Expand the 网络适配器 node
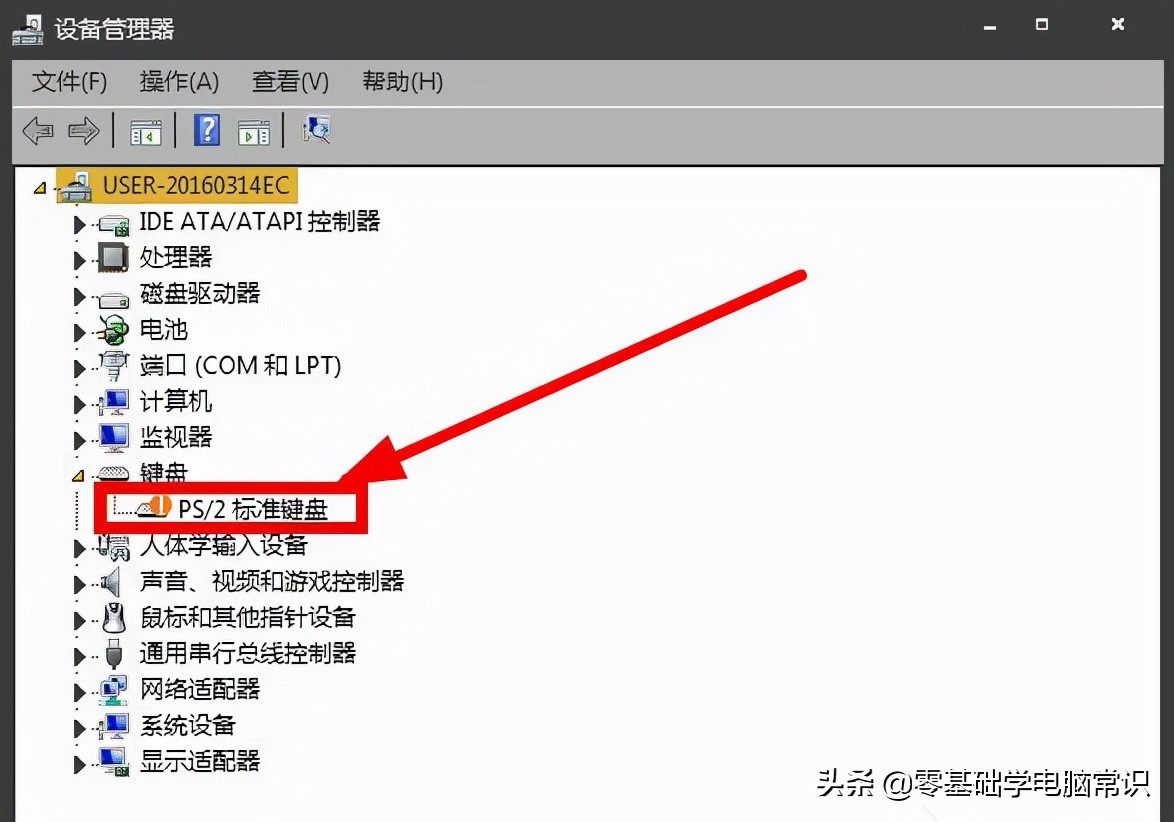 click(80, 690)
